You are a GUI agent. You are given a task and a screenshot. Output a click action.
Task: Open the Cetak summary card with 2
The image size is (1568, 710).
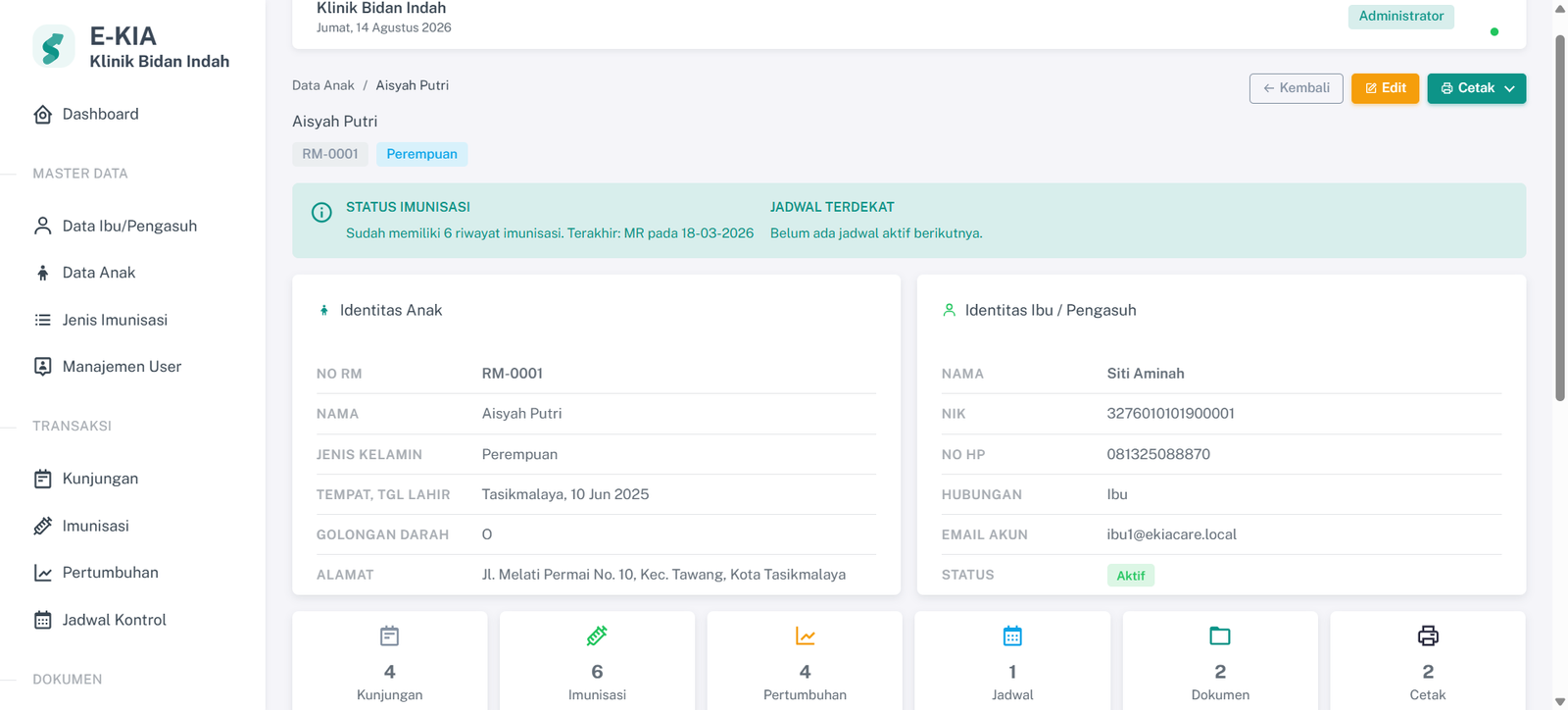[1428, 661]
